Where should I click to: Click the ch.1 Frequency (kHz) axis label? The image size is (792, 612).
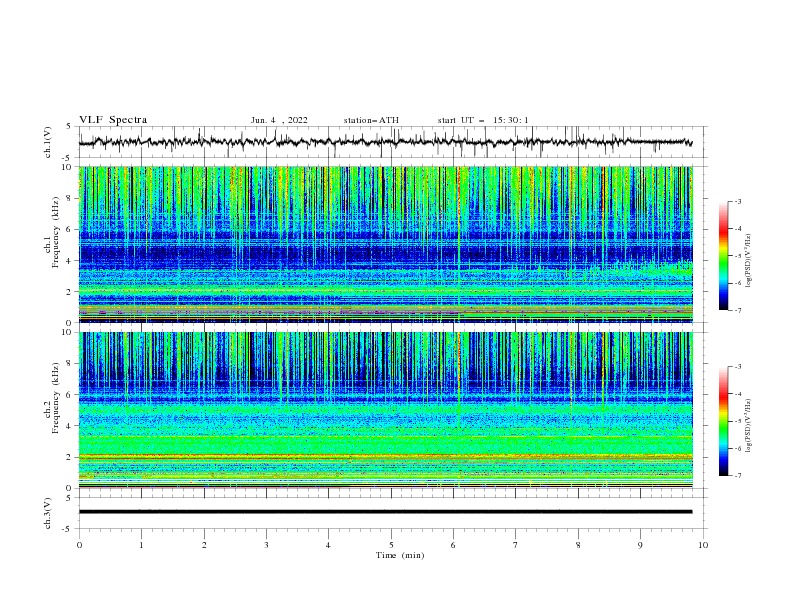pos(52,232)
